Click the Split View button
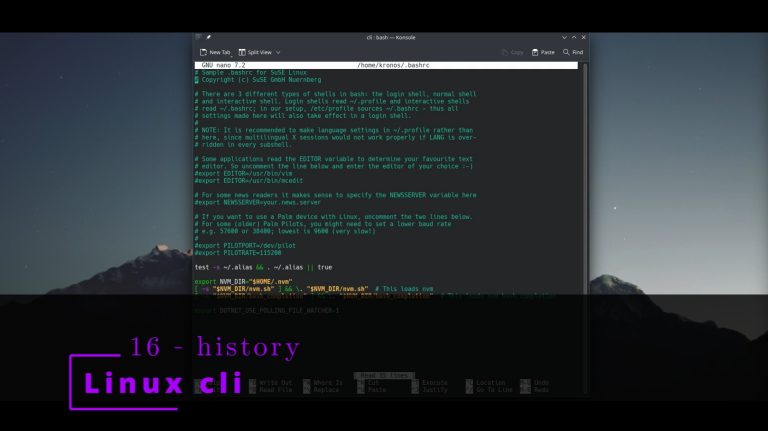This screenshot has width=768, height=431. point(255,52)
